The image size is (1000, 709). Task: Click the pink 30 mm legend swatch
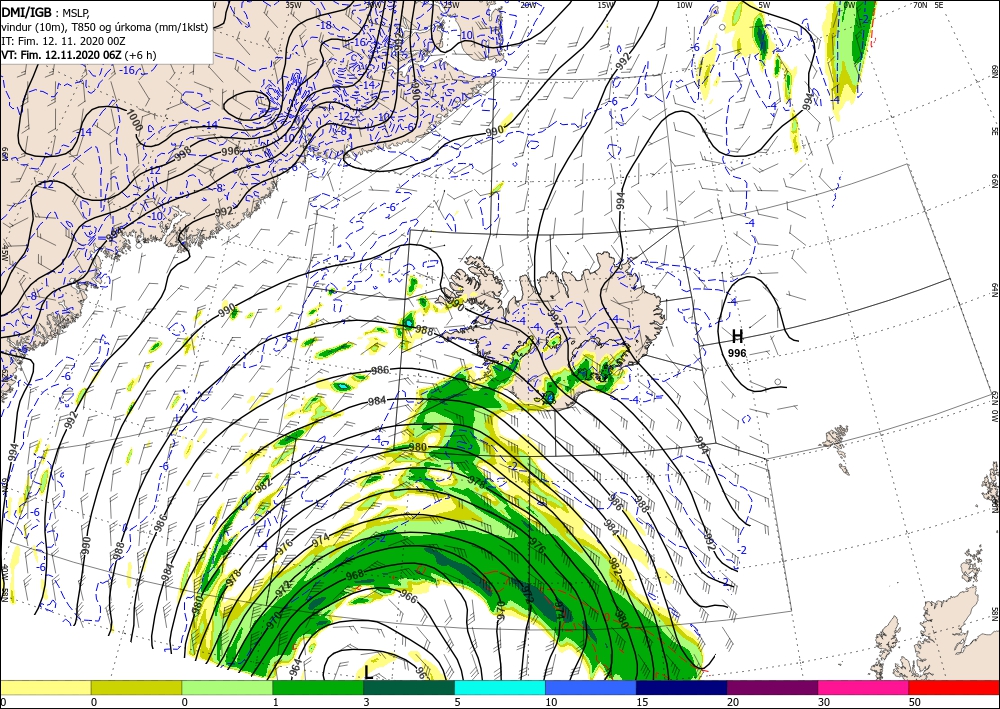(x=864, y=687)
